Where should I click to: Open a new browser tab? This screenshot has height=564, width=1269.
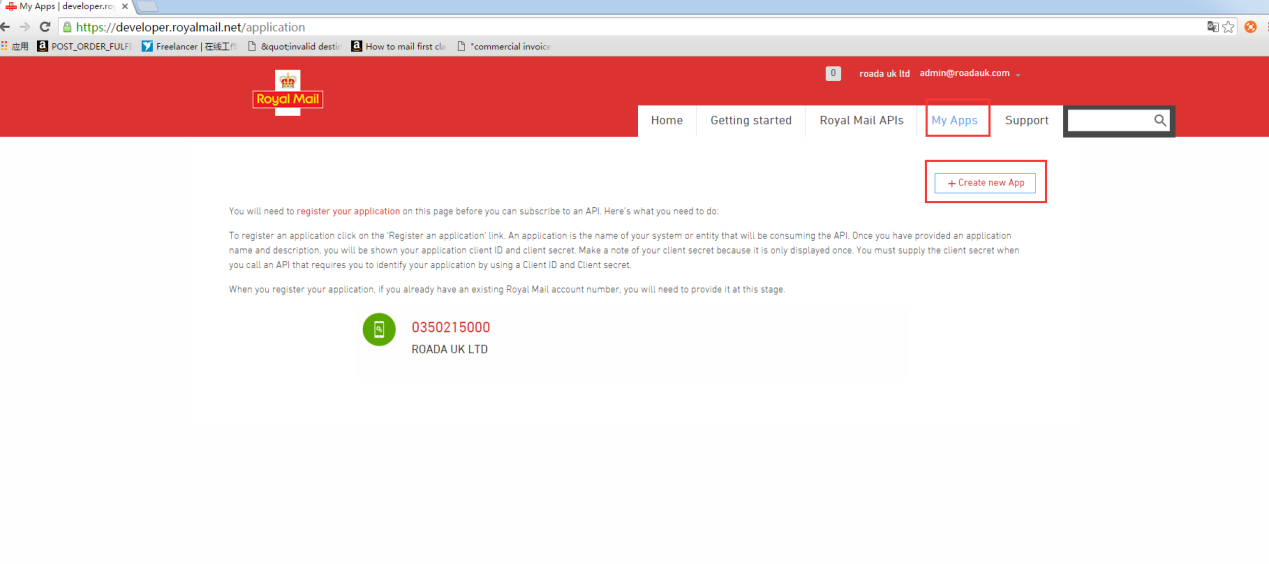coord(147,7)
